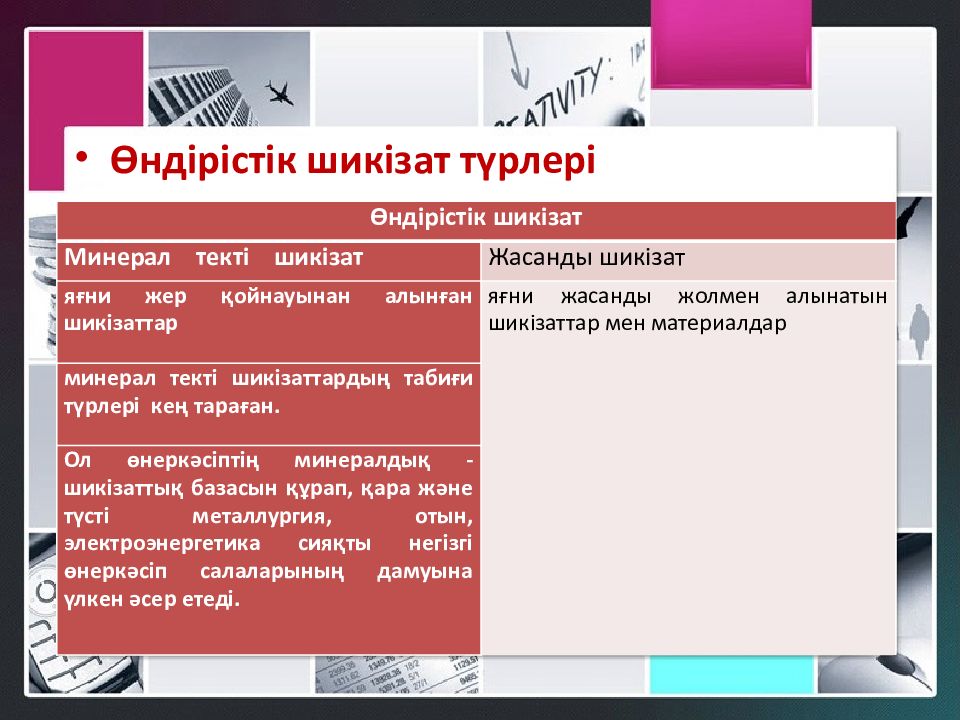Screen dimensions: 960x720
Task: Select the 'Минерал текті шикізат' column heading
Action: 269,260
